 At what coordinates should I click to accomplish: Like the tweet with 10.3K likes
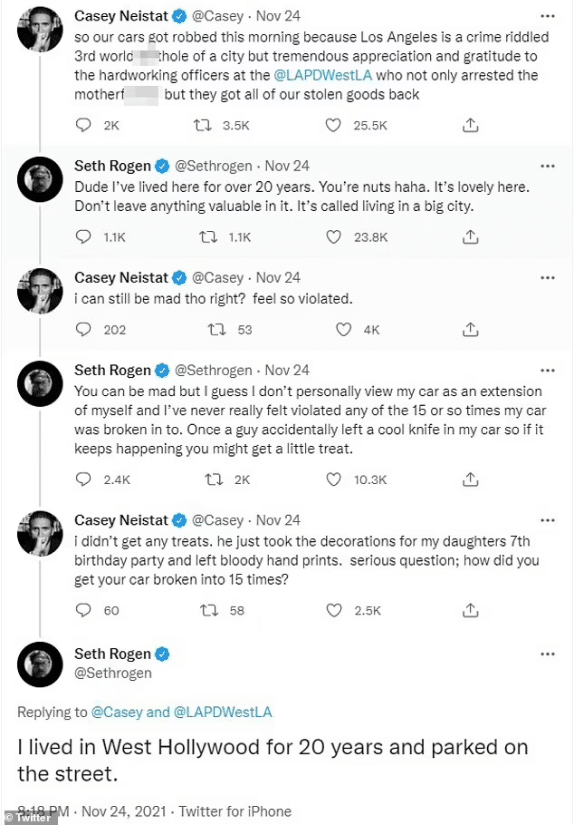334,479
